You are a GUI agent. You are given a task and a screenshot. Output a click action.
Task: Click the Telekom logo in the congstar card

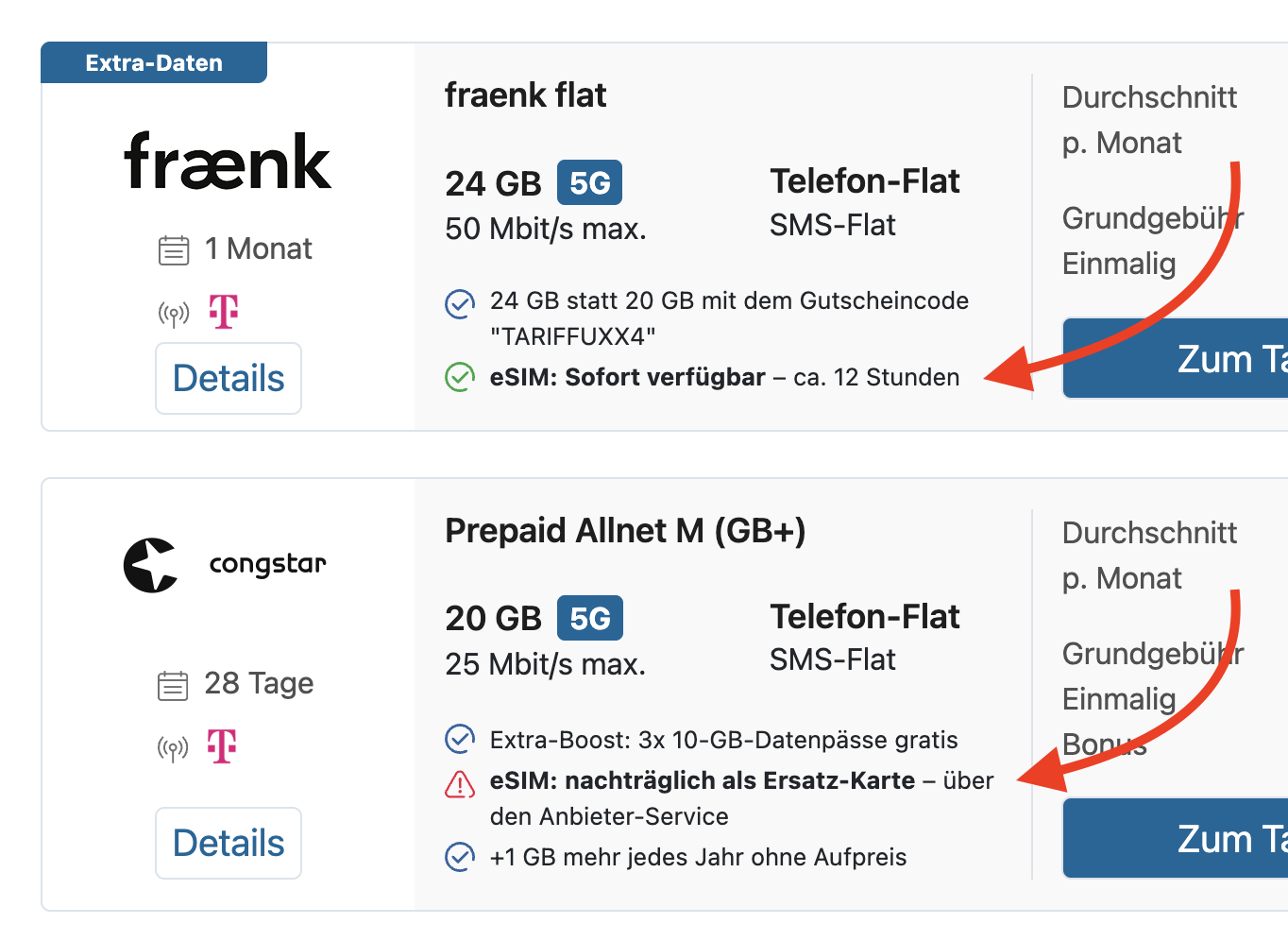click(x=222, y=746)
